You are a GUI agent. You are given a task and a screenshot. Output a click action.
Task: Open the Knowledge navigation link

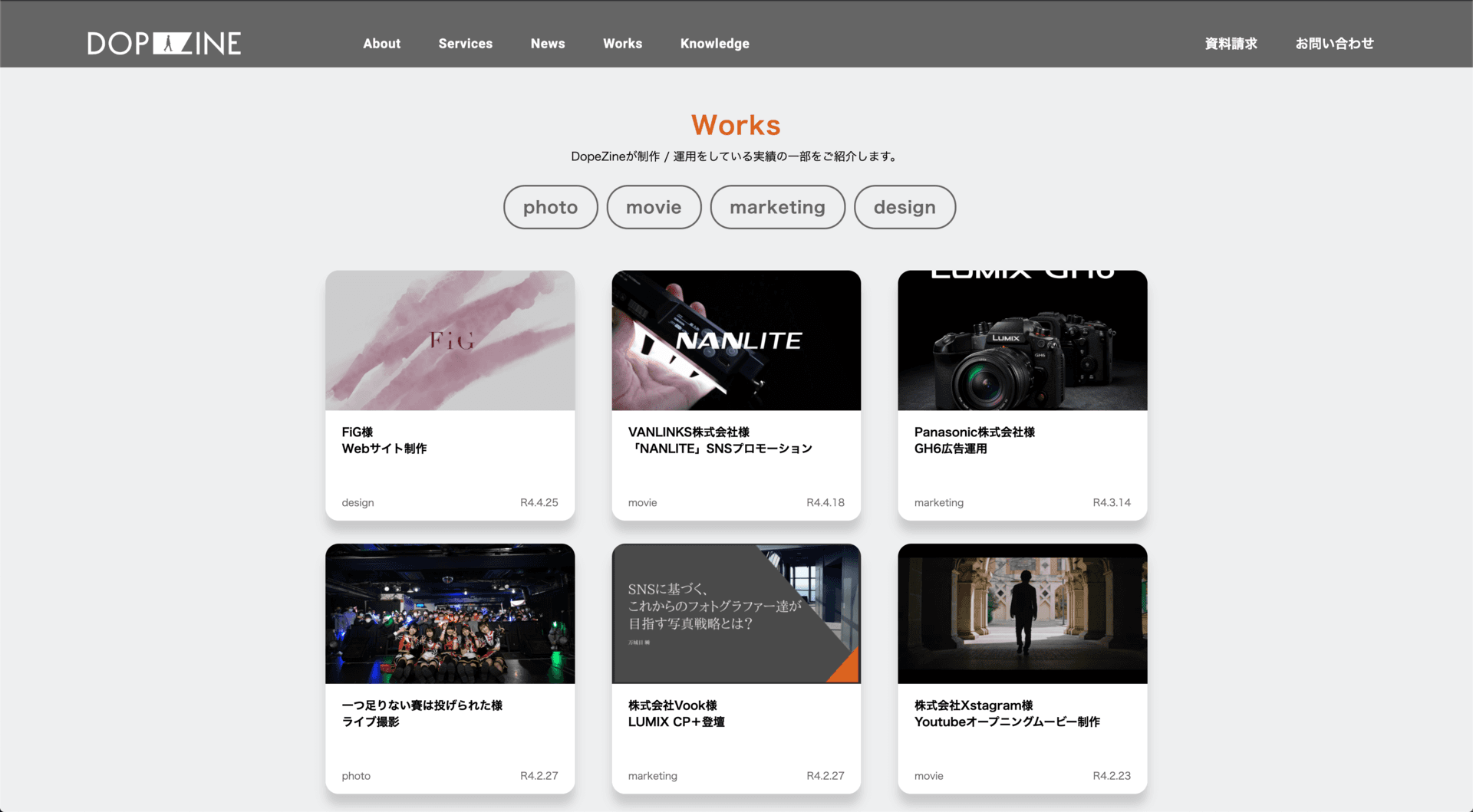pos(714,44)
